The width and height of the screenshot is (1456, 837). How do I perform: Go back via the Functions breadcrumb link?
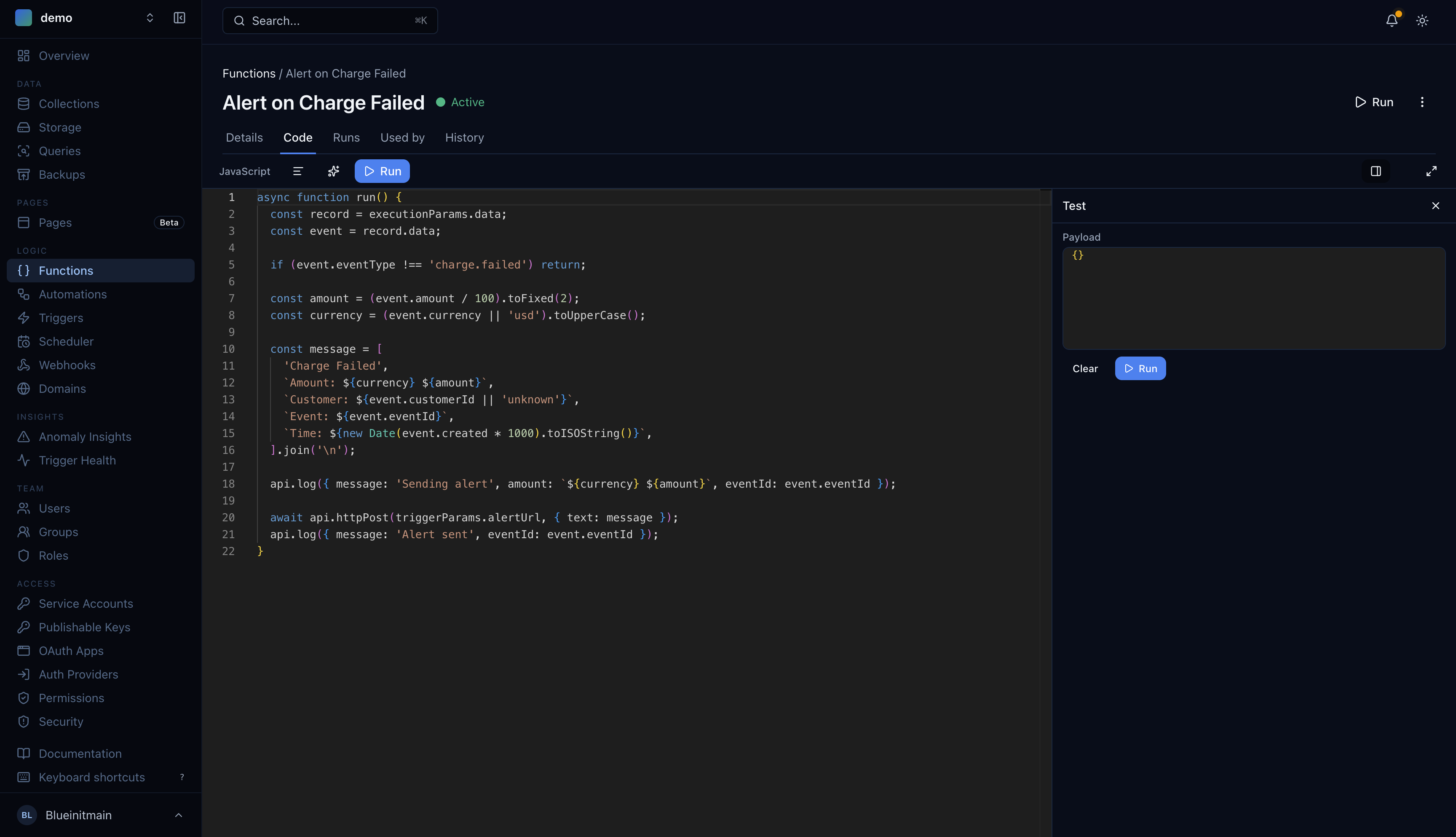249,73
